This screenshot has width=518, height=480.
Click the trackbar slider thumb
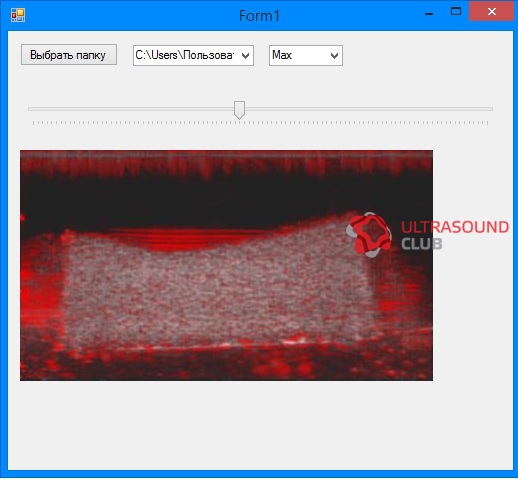coord(239,110)
